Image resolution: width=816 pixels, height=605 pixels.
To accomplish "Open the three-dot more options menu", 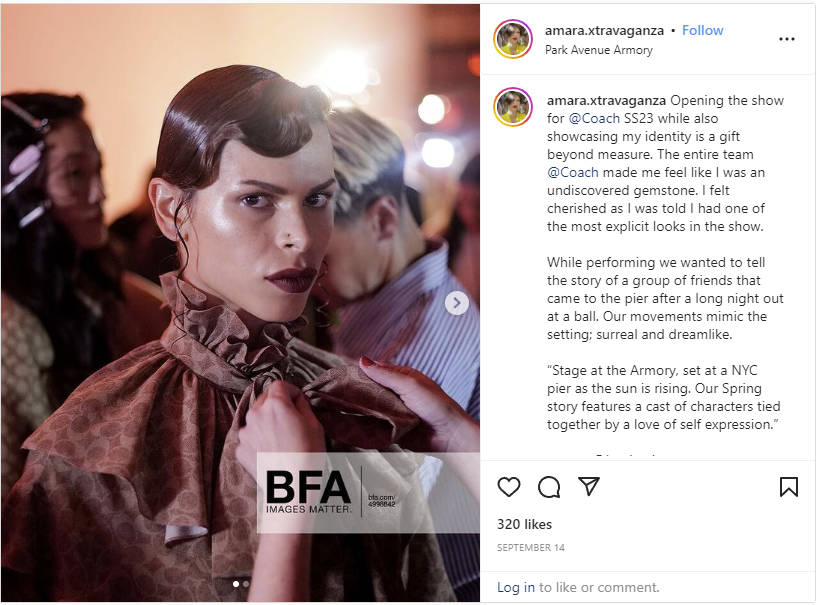I will click(x=786, y=39).
